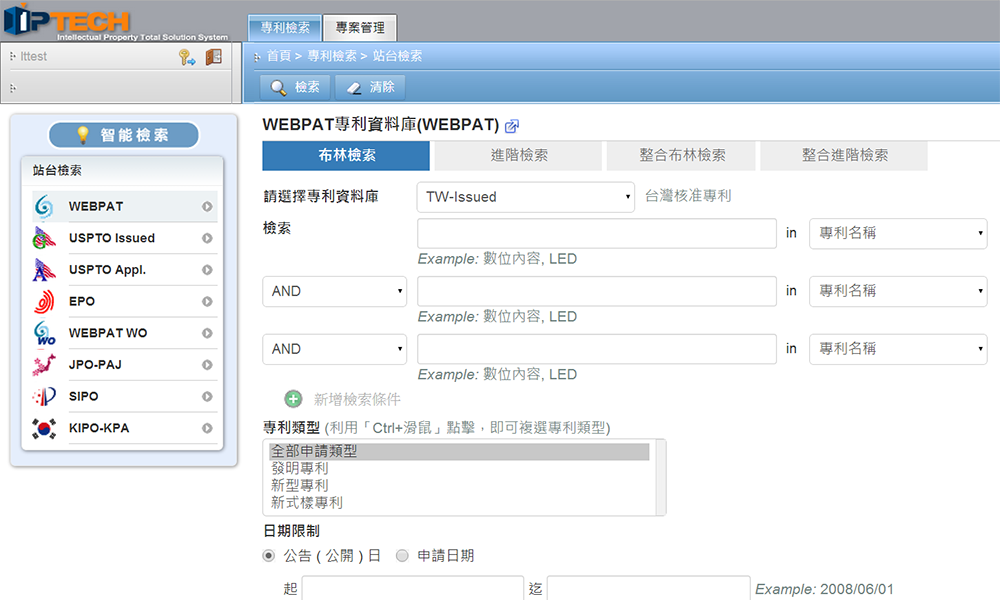1000x600 pixels.
Task: Go to 首頁 in the breadcrumb
Action: 279,56
